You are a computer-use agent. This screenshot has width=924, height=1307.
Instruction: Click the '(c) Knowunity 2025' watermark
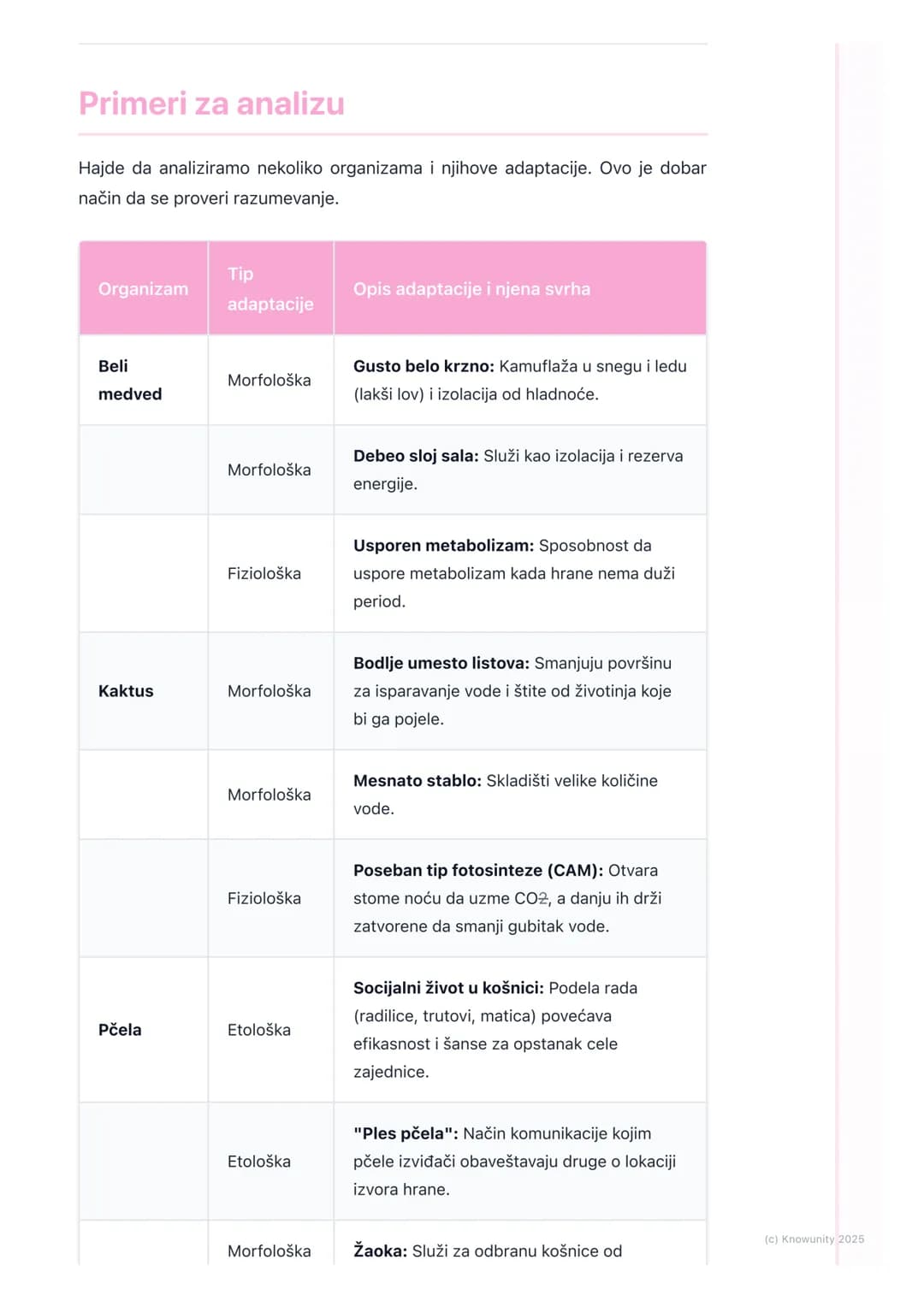[x=814, y=1239]
